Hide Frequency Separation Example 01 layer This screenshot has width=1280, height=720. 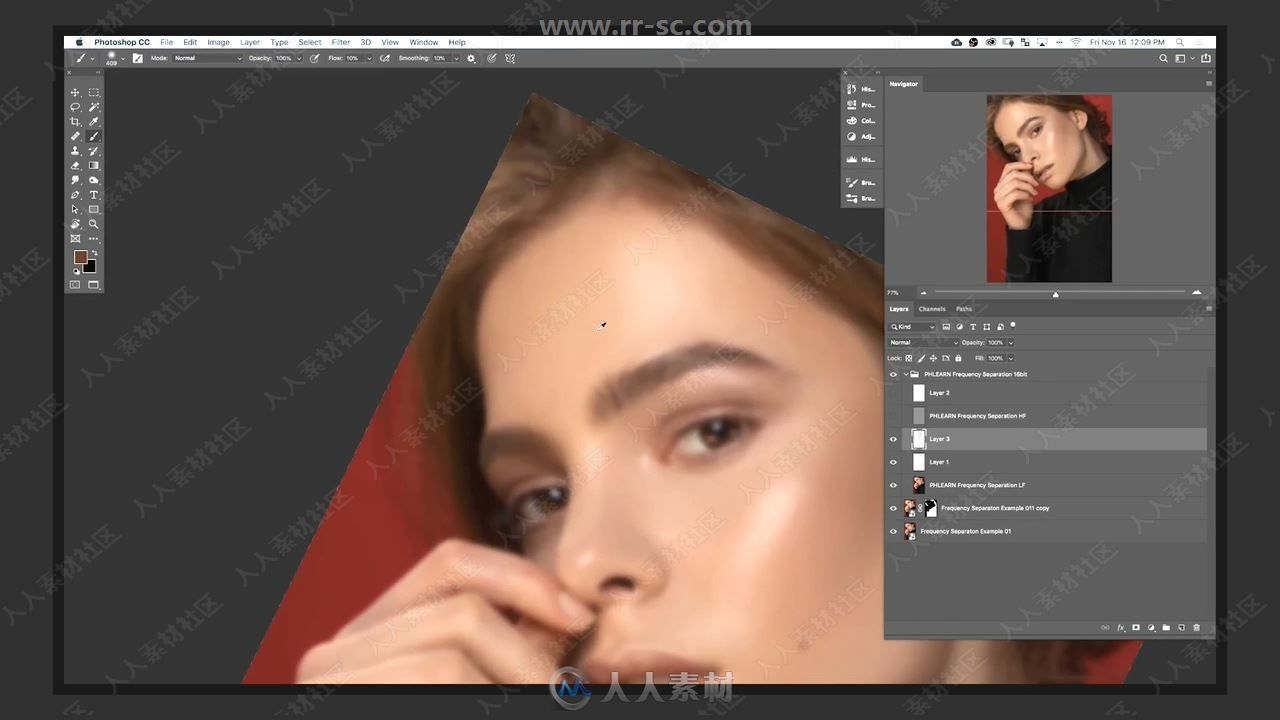point(894,531)
